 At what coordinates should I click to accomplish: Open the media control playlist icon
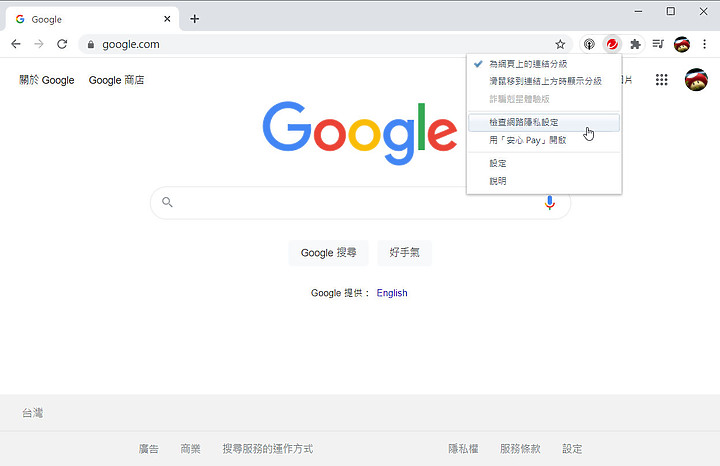pyautogui.click(x=658, y=44)
